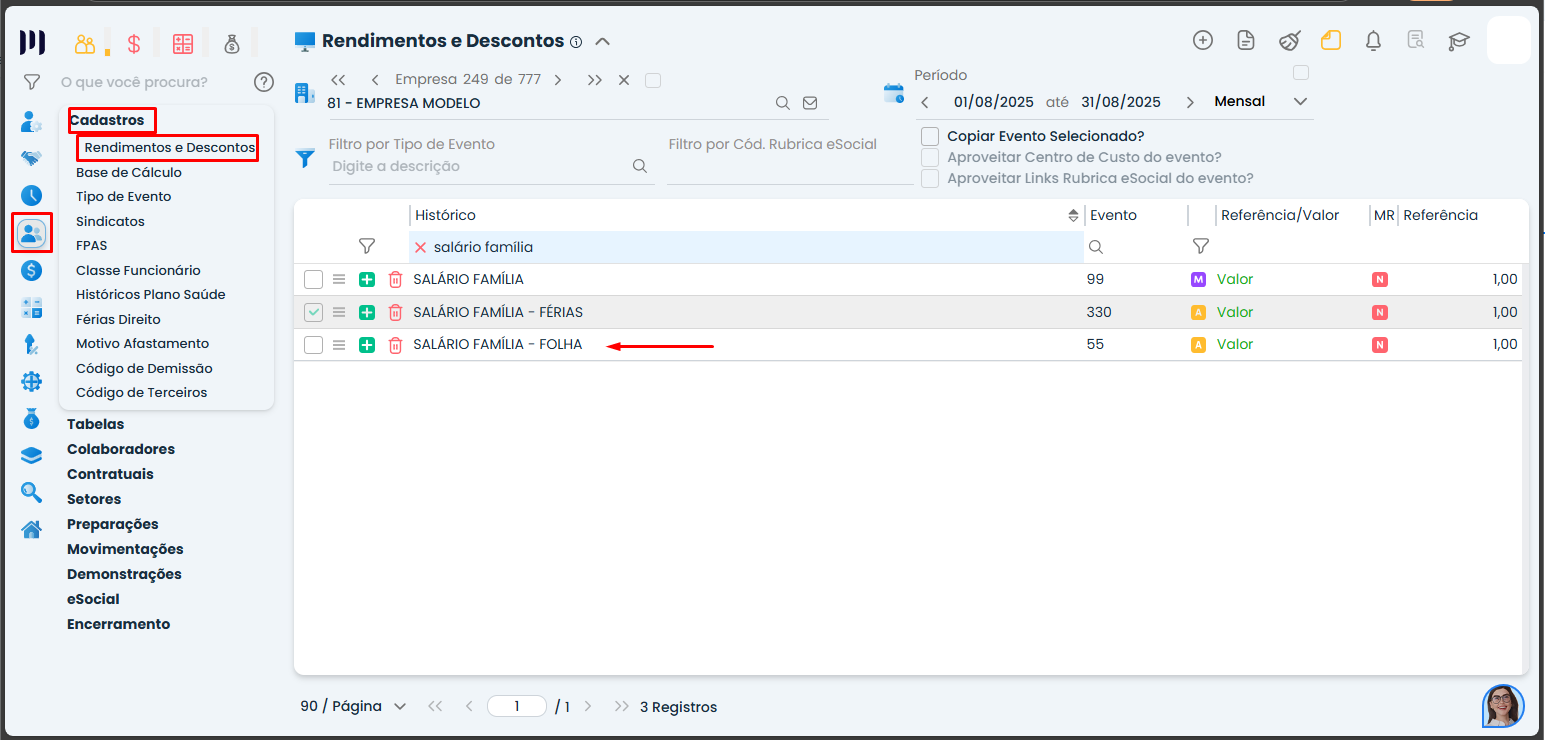This screenshot has height=740, width=1545.
Task: Open Base de Cálculo menu item
Action: (129, 172)
